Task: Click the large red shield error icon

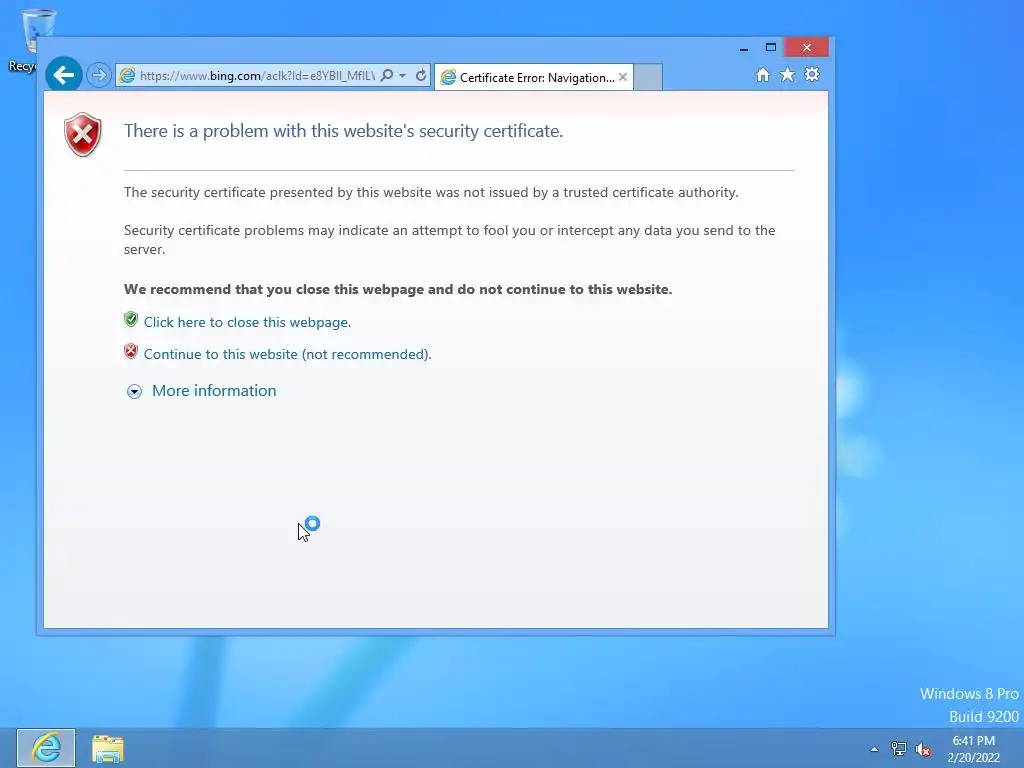Action: pos(82,135)
